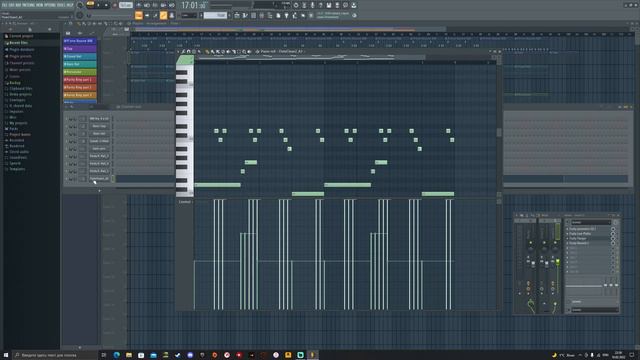Toggle Fruity parametric EQ 2 enable knob
The width and height of the screenshot is (640, 360).
613,229
